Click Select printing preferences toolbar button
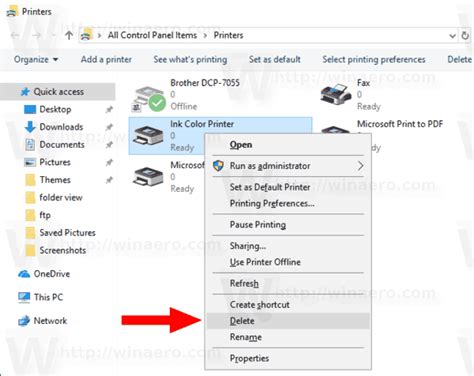The height and width of the screenshot is (376, 474). [374, 60]
